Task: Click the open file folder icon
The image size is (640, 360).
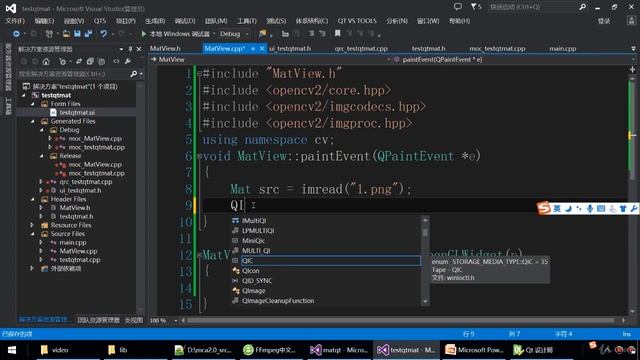Action: (x=66, y=34)
